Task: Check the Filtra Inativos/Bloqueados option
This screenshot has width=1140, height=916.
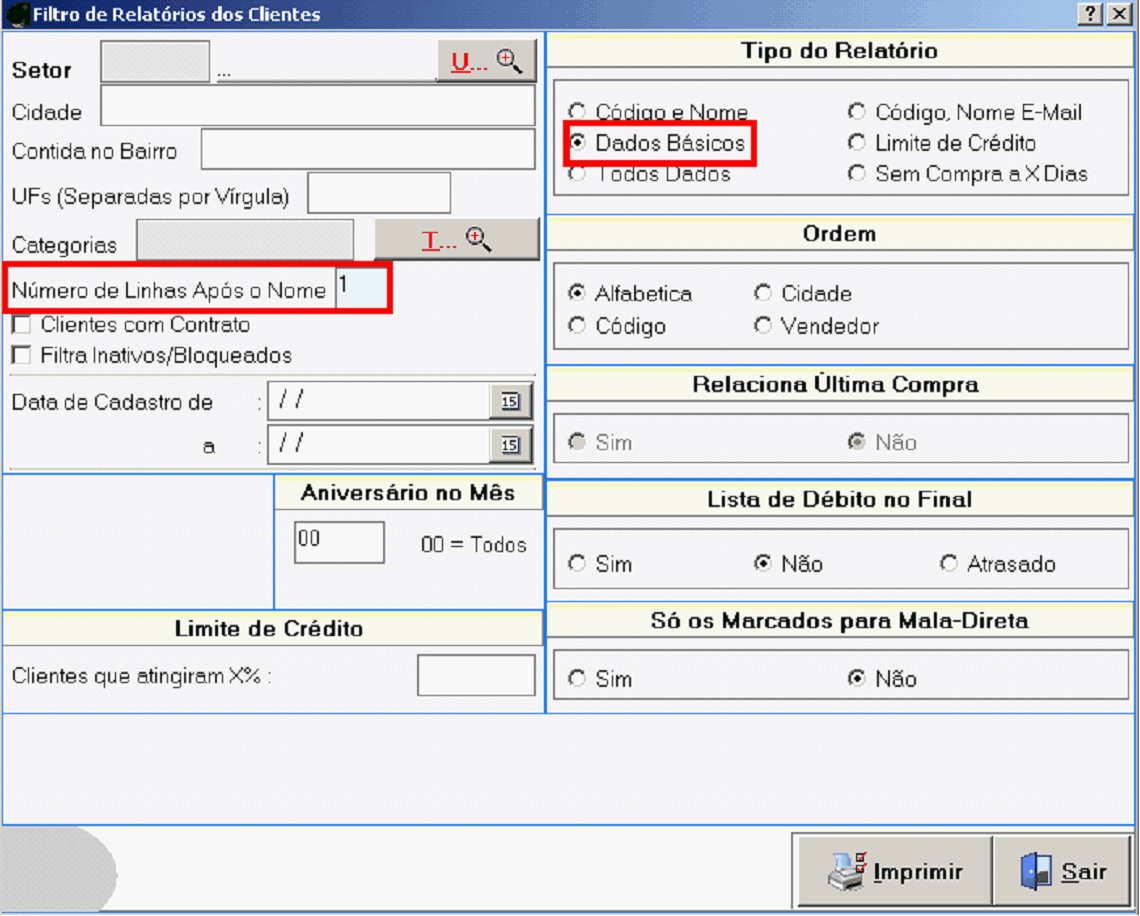Action: pos(21,355)
